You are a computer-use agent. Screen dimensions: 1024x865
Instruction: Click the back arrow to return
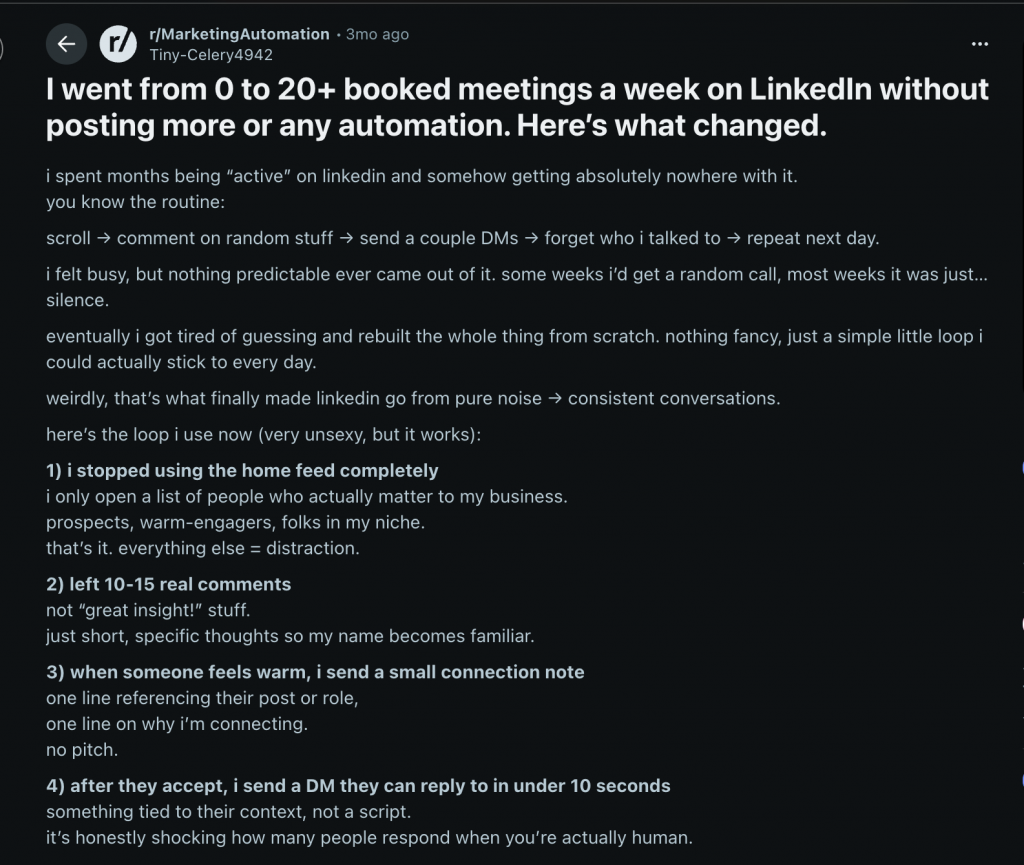pyautogui.click(x=66, y=44)
